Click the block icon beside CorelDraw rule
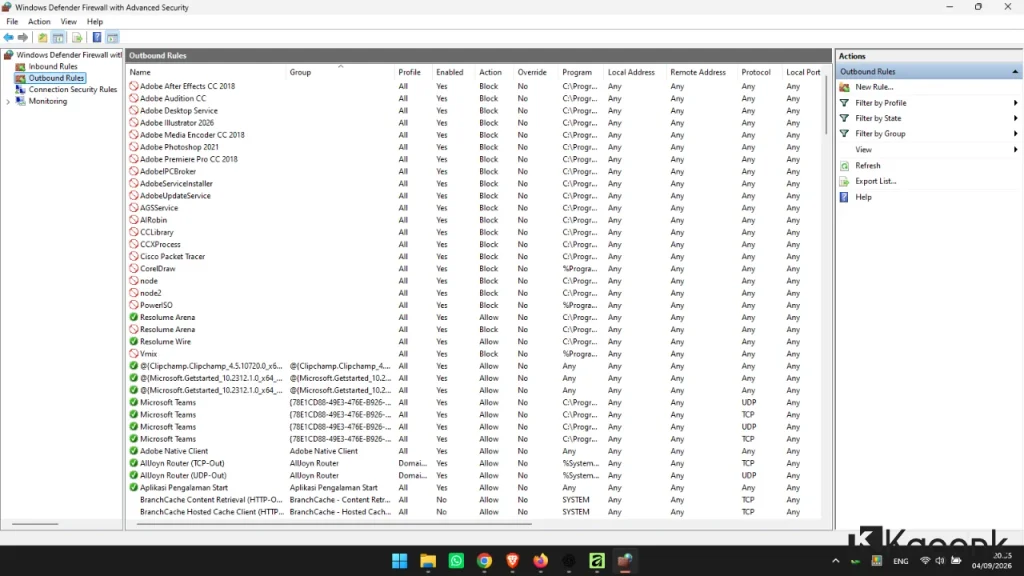Screen dimensions: 1024x576 pos(134,268)
